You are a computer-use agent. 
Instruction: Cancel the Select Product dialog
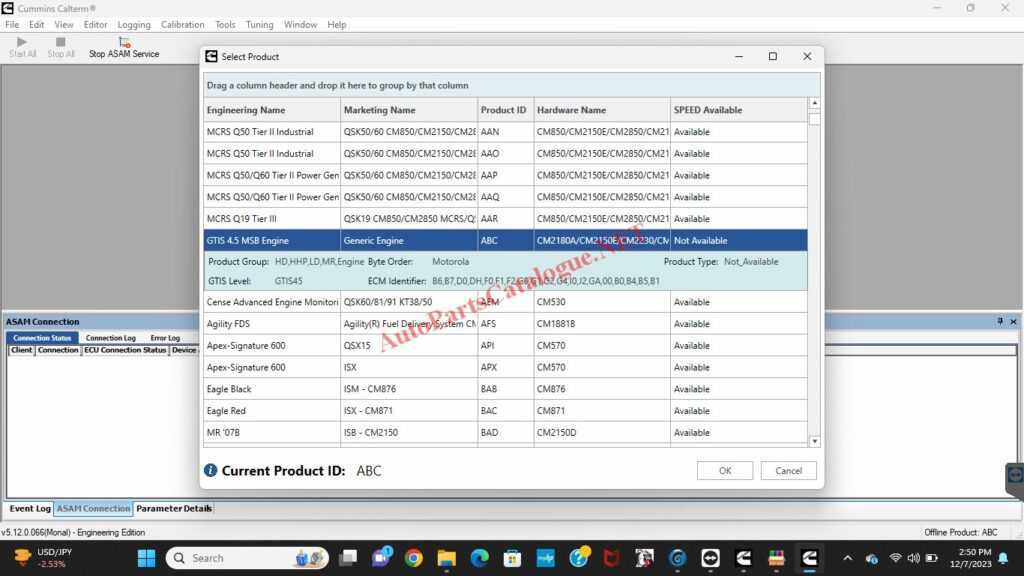pyautogui.click(x=788, y=470)
